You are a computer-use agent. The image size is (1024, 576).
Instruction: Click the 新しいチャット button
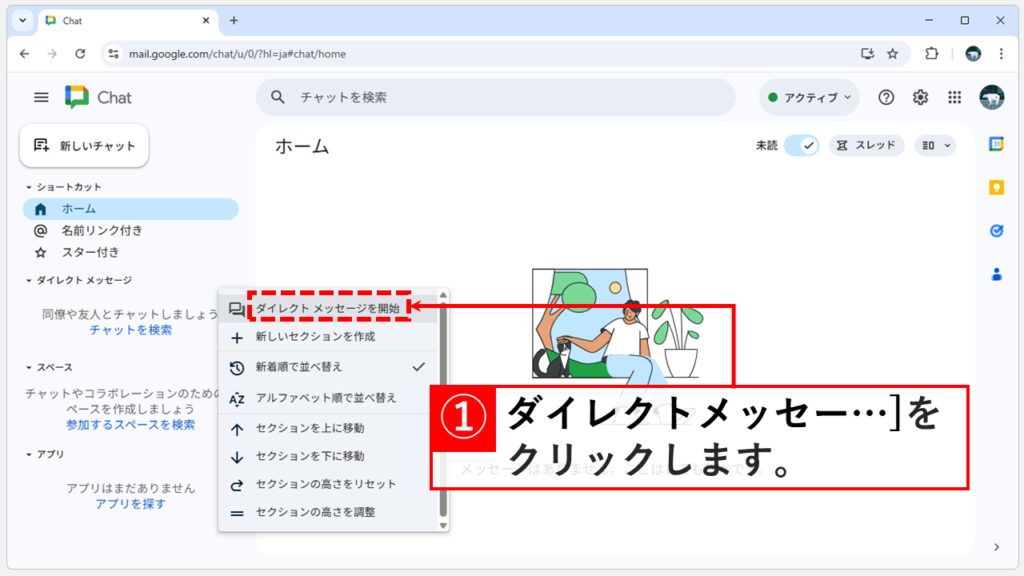pos(85,145)
